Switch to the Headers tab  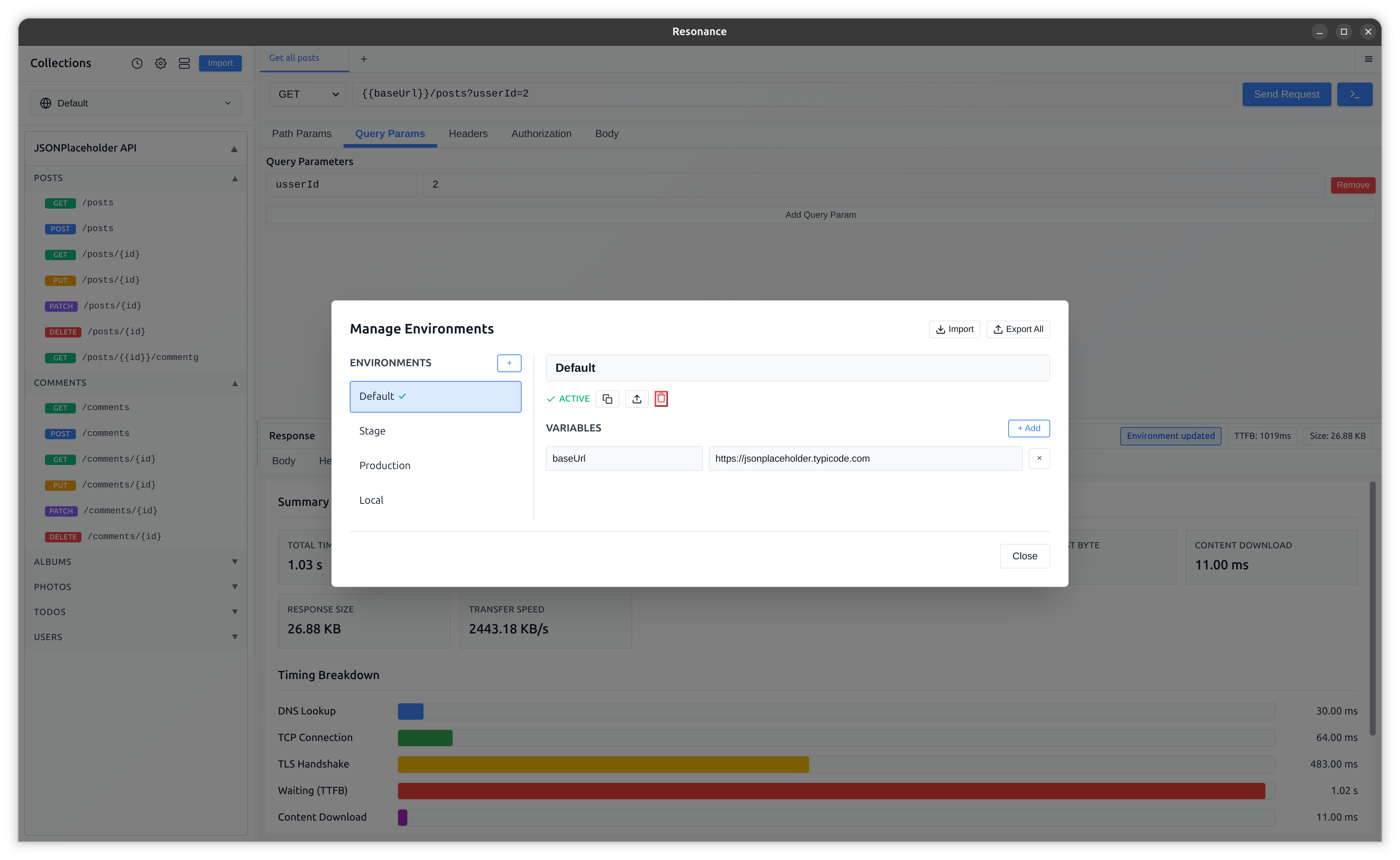tap(468, 134)
